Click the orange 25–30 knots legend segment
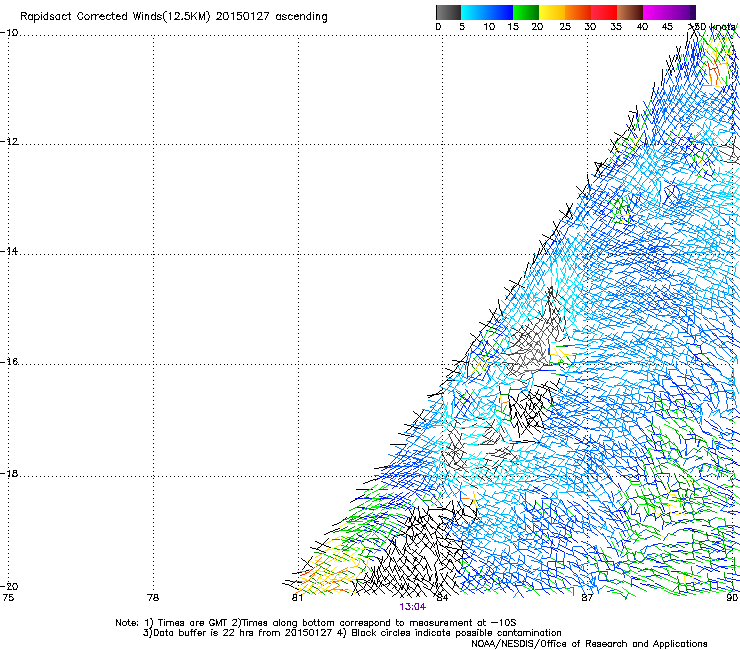The image size is (740, 650). [578, 12]
